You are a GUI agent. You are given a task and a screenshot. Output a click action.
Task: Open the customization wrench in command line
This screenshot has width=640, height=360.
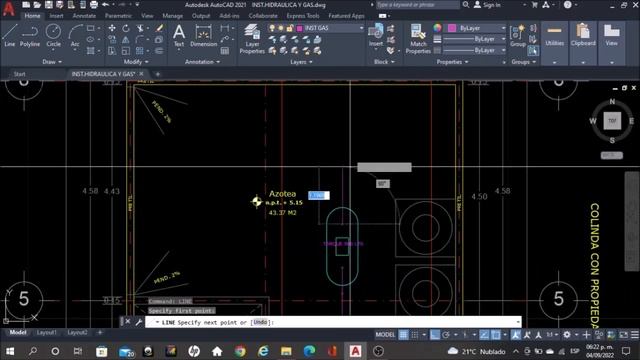[x=139, y=322]
